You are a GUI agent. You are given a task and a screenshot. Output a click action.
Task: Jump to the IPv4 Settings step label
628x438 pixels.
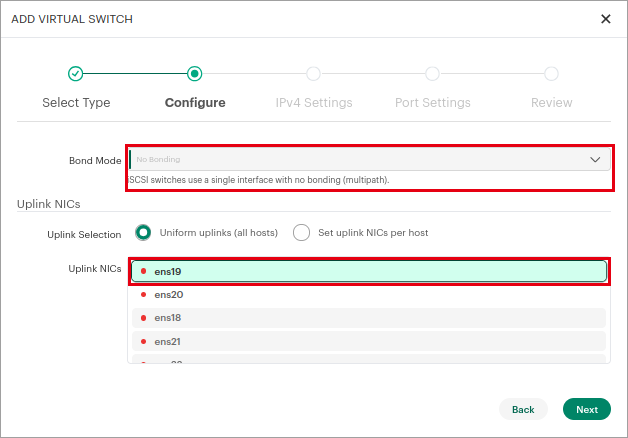[314, 102]
